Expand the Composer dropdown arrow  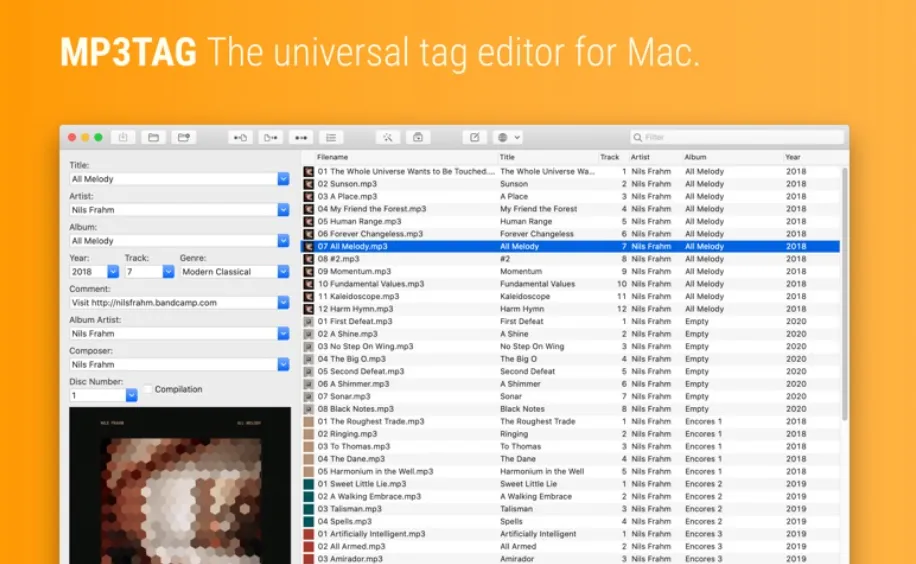click(x=283, y=365)
